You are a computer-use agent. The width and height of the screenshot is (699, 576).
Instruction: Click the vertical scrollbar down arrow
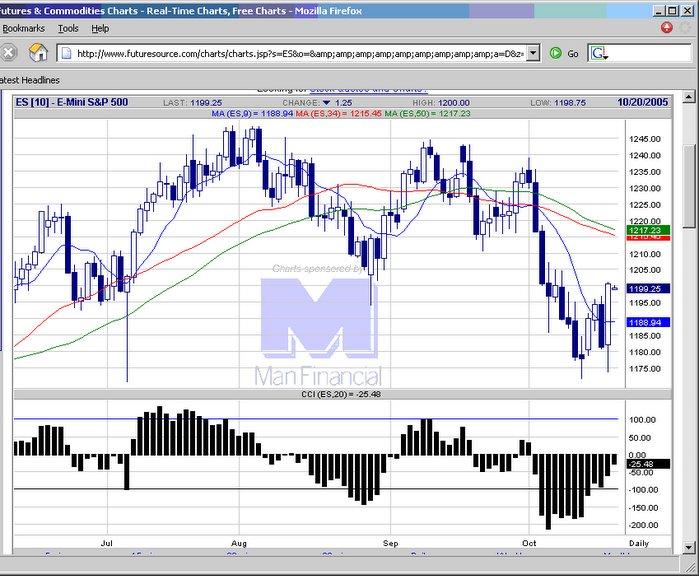pyautogui.click(x=689, y=547)
